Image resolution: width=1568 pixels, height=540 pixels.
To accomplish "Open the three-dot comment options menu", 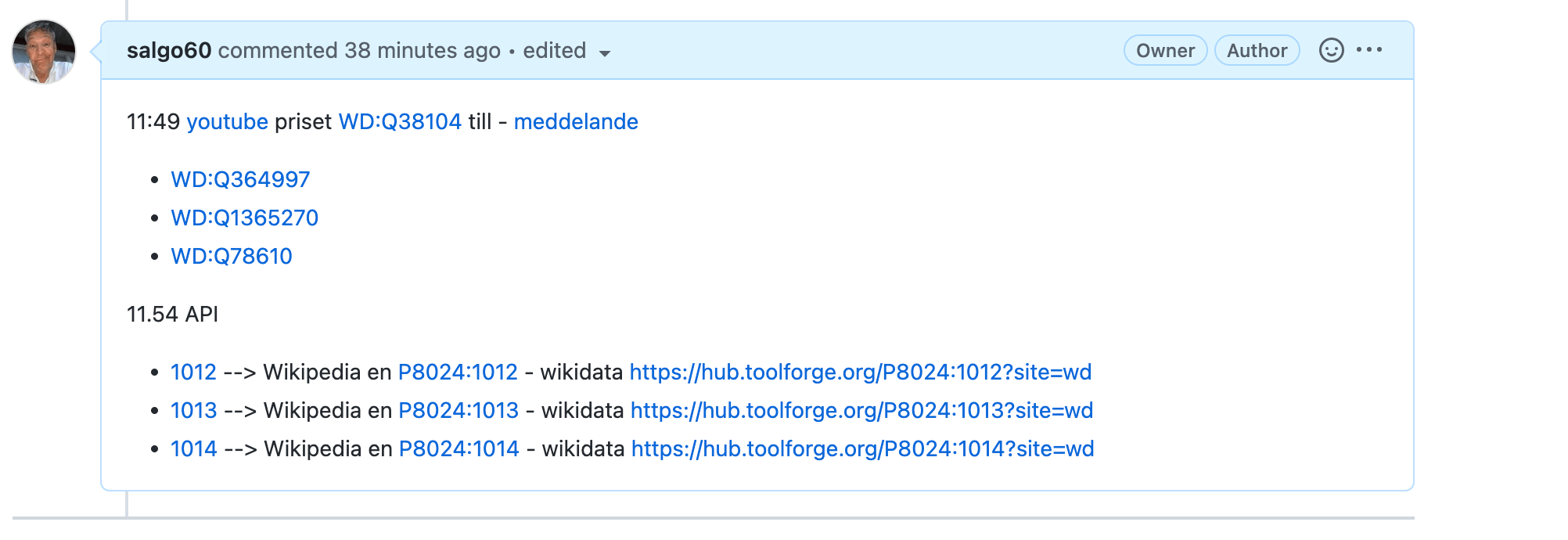I will point(1369,51).
